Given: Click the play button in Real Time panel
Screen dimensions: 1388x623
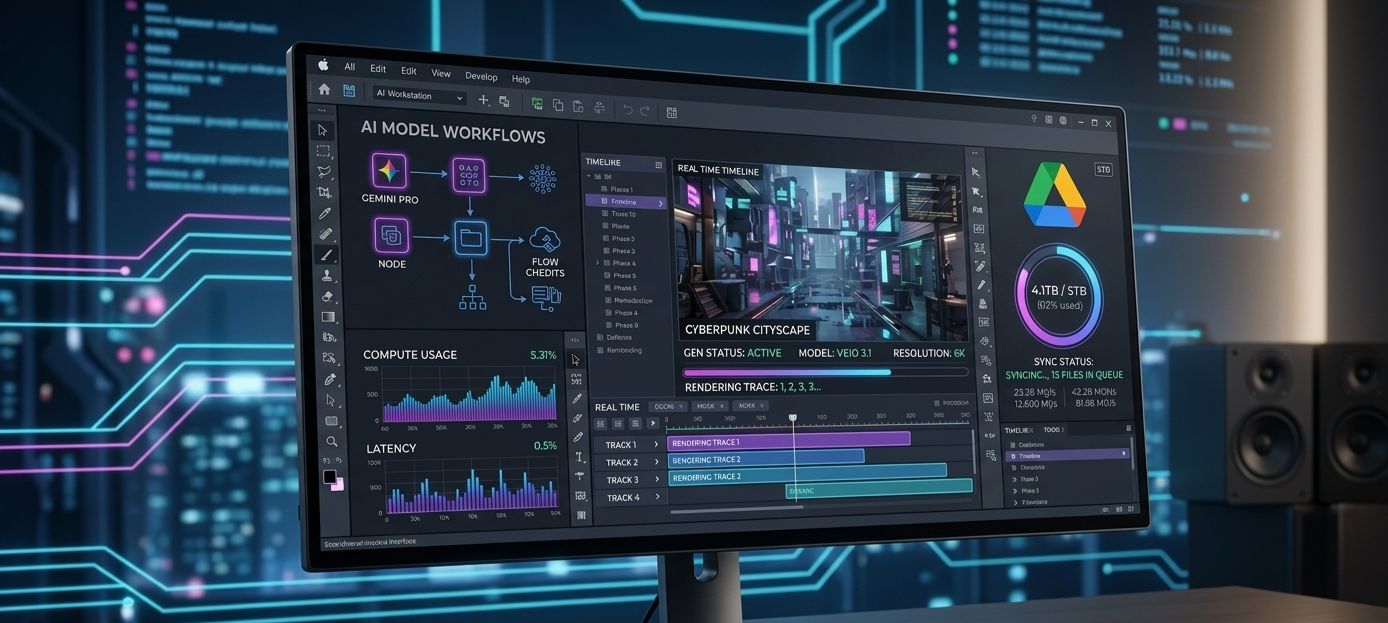Looking at the screenshot, I should tap(653, 423).
